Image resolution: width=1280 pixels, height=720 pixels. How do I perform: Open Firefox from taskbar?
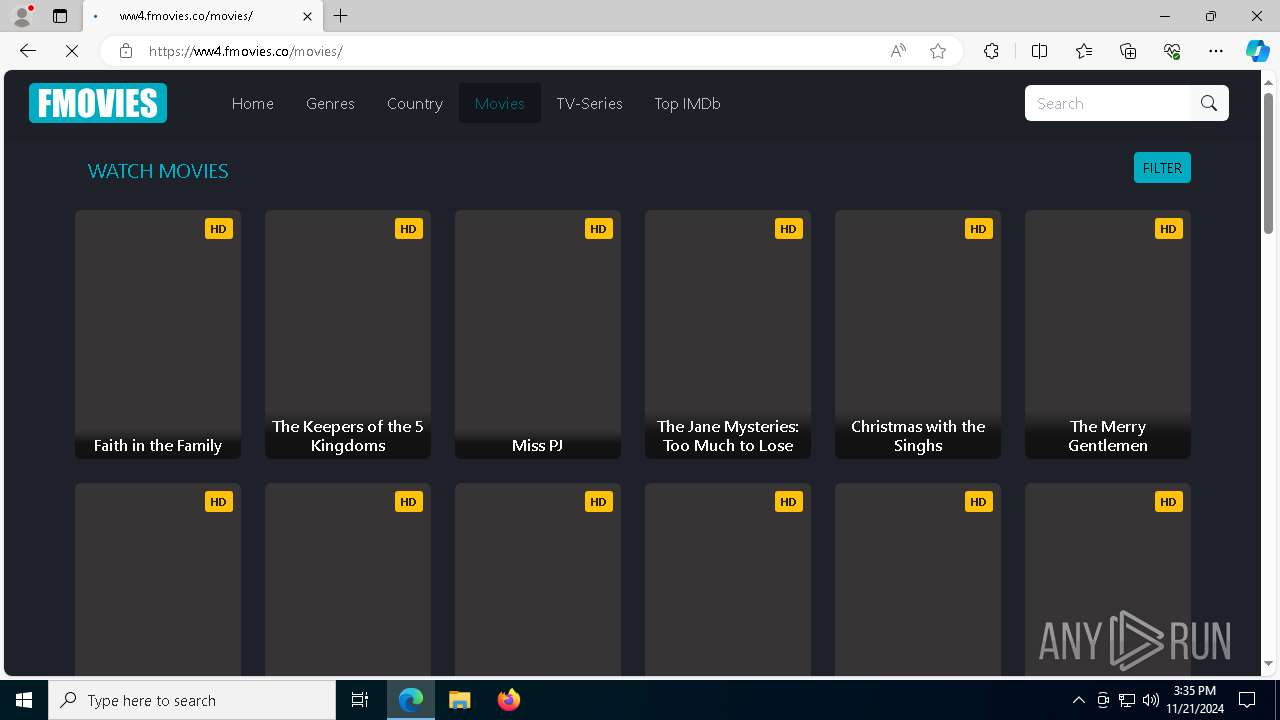point(509,700)
